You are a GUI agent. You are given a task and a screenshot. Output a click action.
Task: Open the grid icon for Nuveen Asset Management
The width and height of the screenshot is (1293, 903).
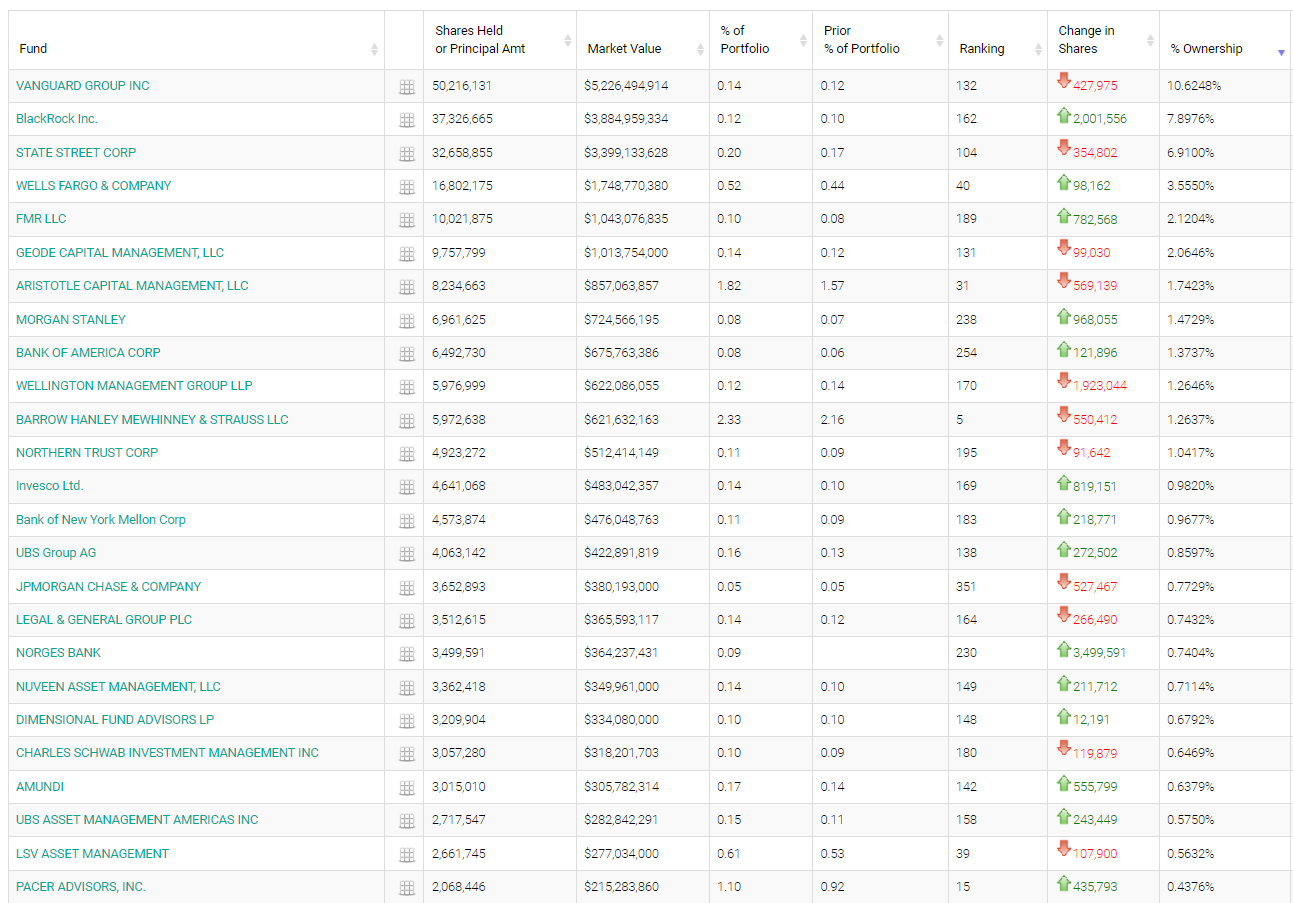pyautogui.click(x=407, y=688)
